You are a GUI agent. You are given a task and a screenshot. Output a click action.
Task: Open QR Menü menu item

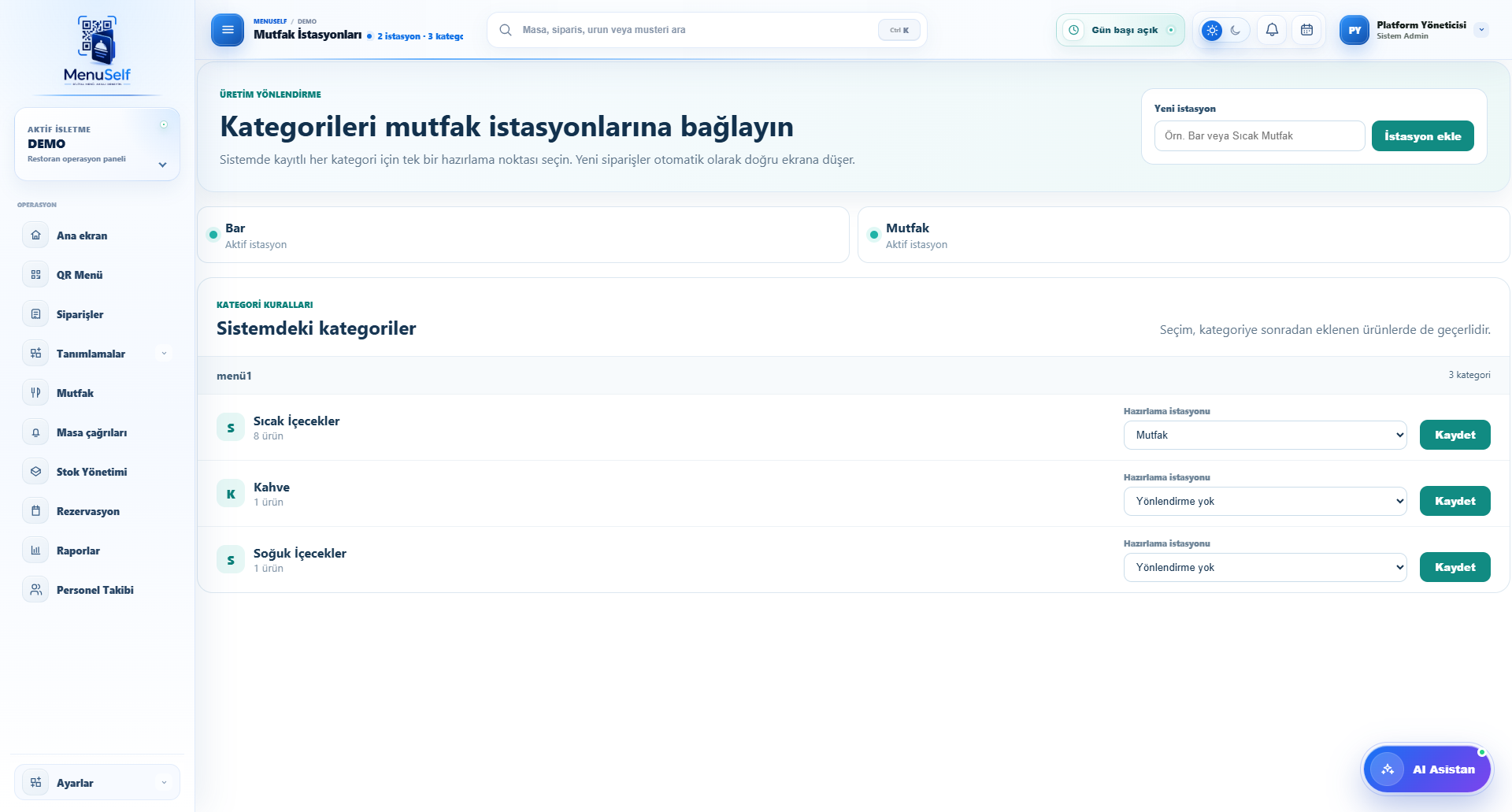tap(97, 275)
